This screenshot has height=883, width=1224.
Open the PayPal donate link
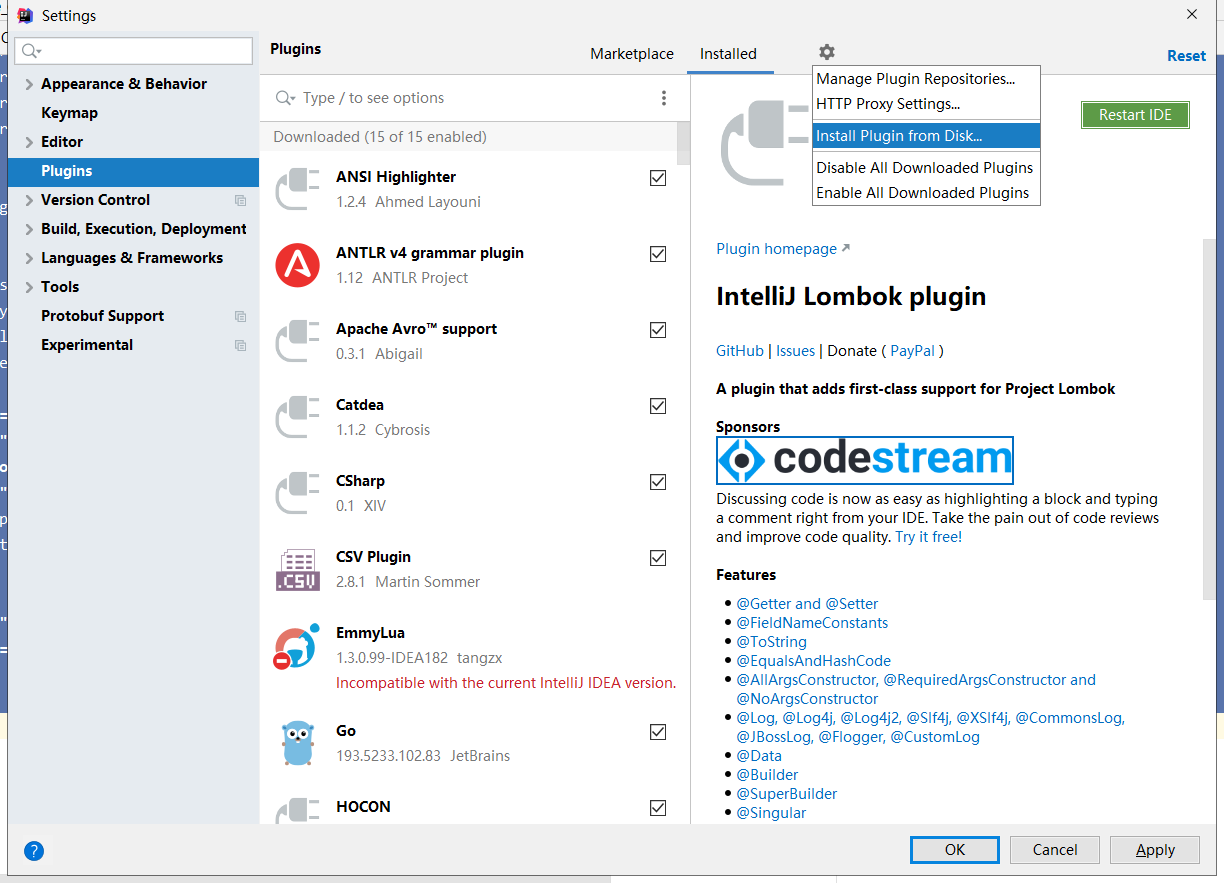(912, 351)
